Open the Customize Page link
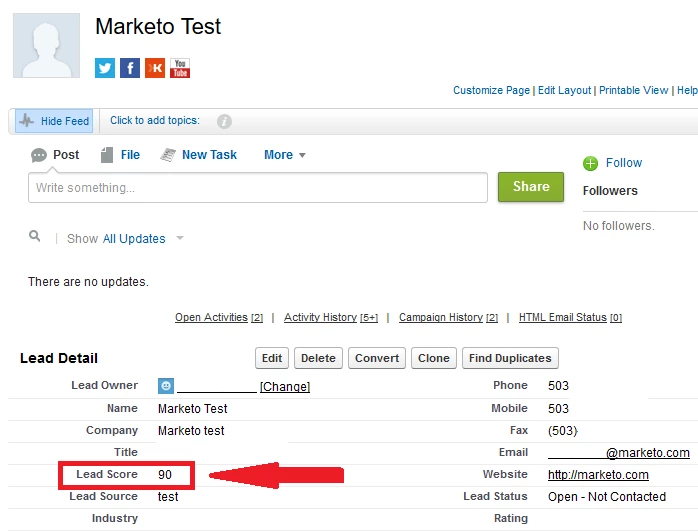Screen dimensions: 698x531 tap(491, 90)
